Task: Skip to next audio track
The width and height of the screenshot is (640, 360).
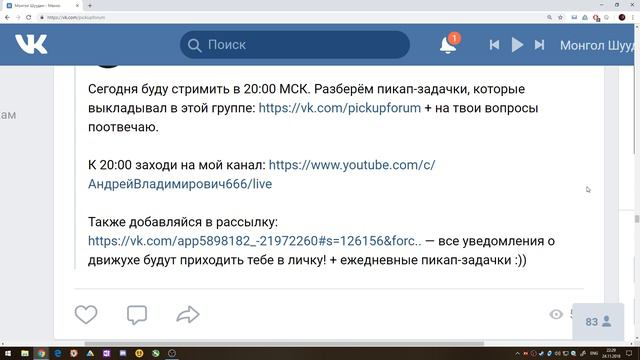Action: coord(539,44)
